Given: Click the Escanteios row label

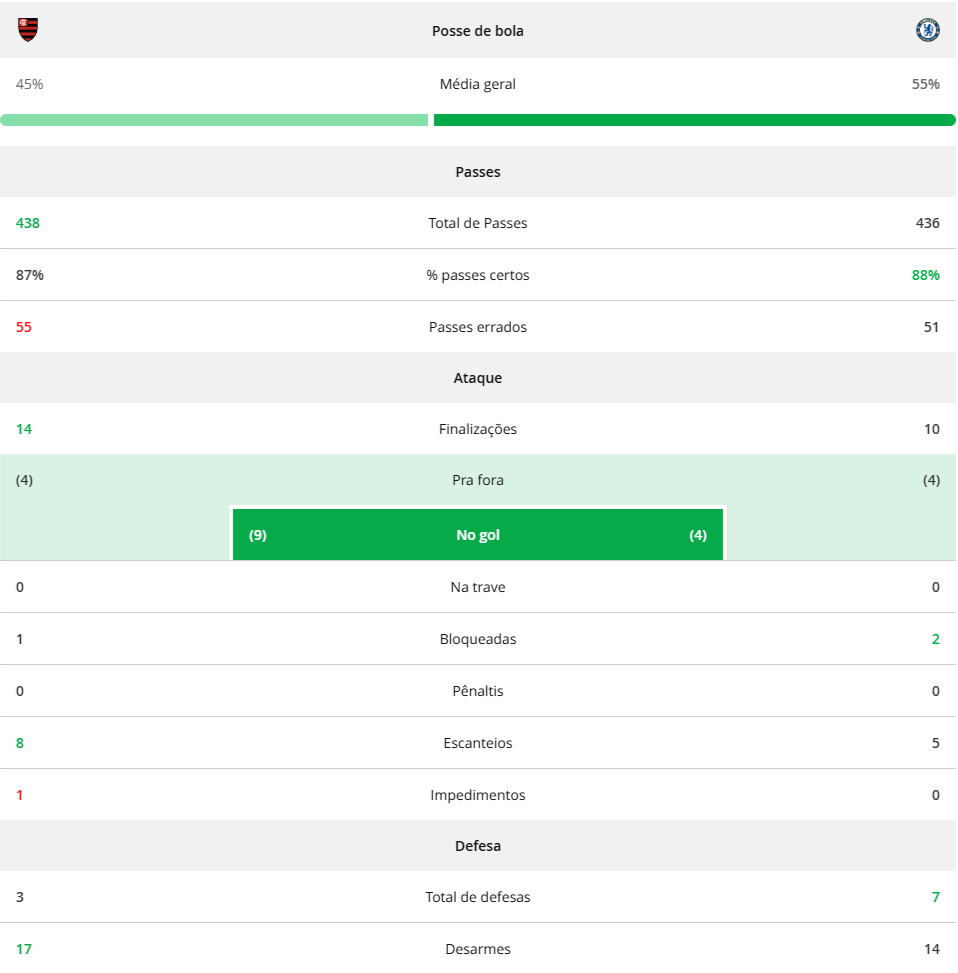Looking at the screenshot, I should (478, 743).
